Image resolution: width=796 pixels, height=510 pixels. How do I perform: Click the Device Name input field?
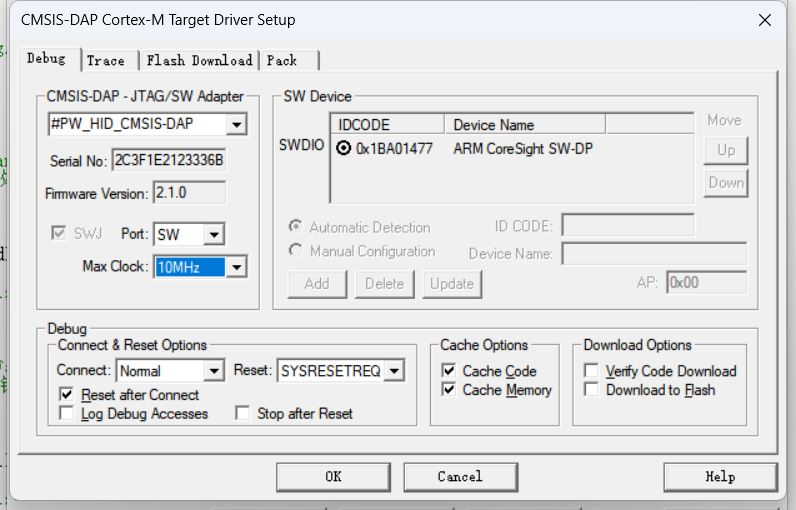(654, 253)
